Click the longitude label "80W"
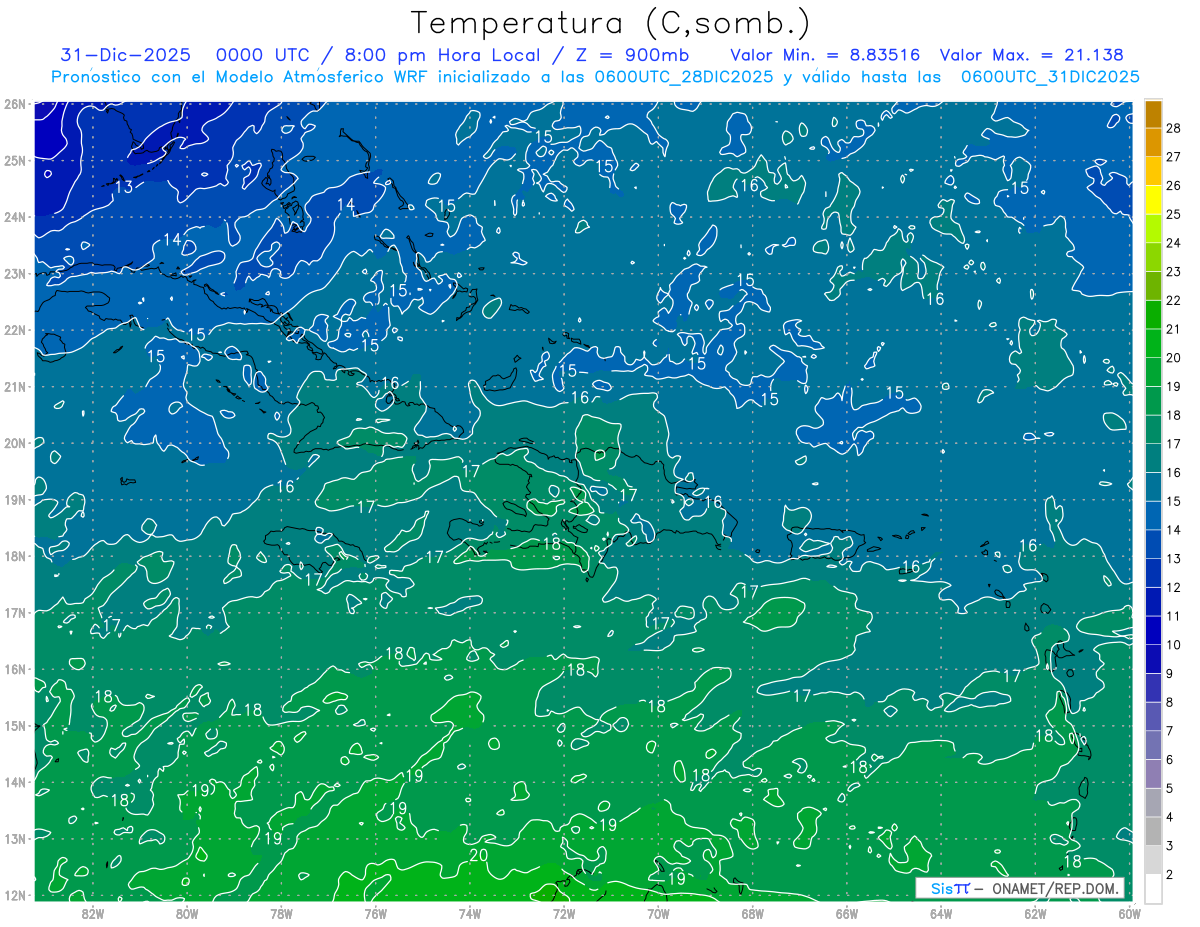Viewport: 1200px width, 927px height. 187,912
